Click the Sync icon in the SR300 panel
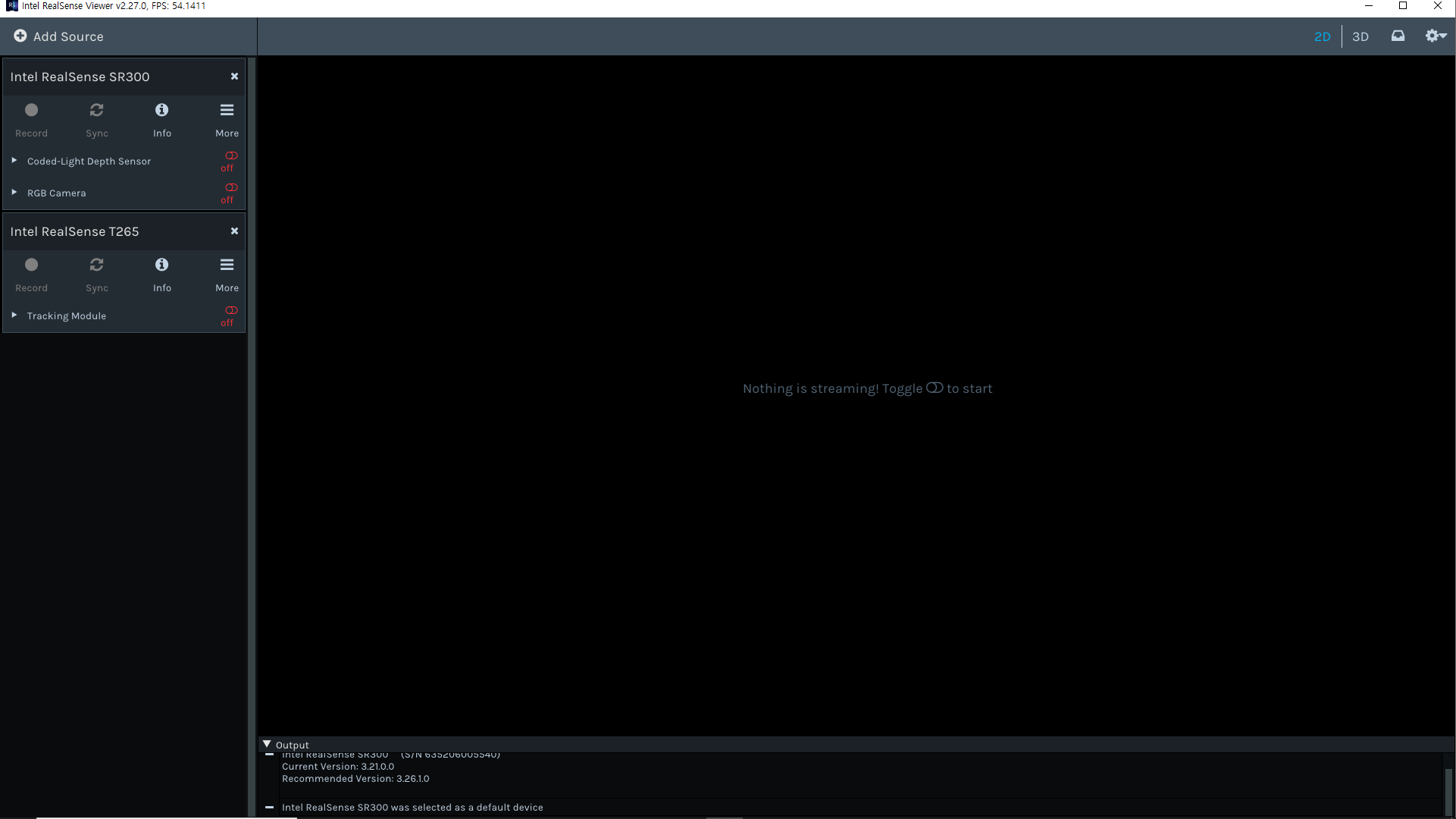The image size is (1456, 819). pyautogui.click(x=96, y=110)
